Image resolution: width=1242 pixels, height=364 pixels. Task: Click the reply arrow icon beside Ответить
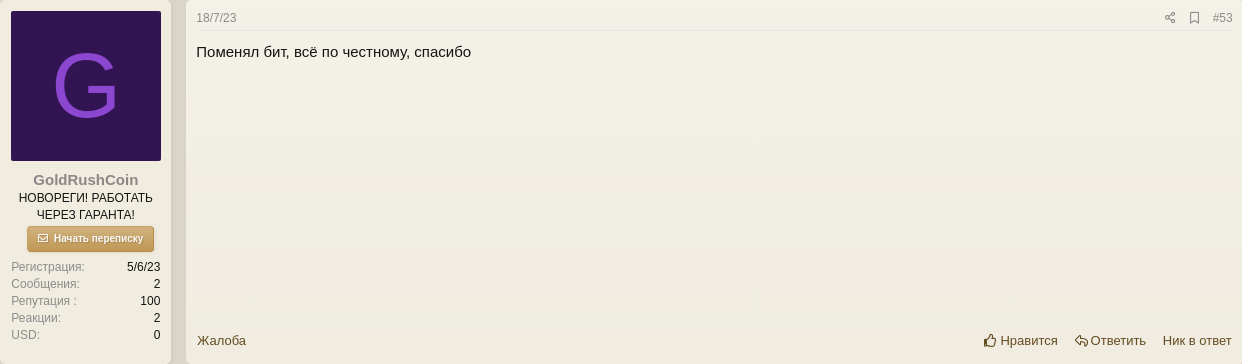tap(1081, 340)
